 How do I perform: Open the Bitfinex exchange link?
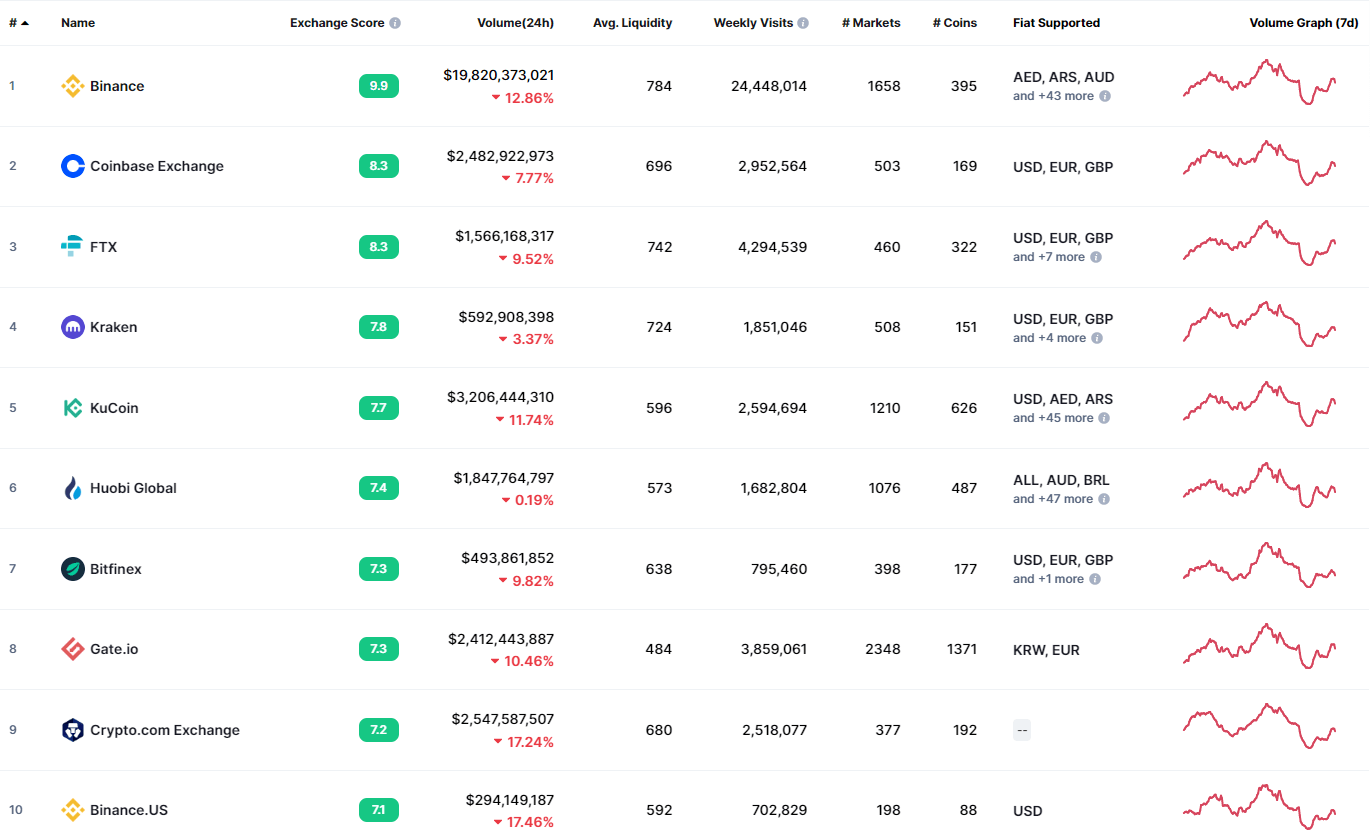116,569
